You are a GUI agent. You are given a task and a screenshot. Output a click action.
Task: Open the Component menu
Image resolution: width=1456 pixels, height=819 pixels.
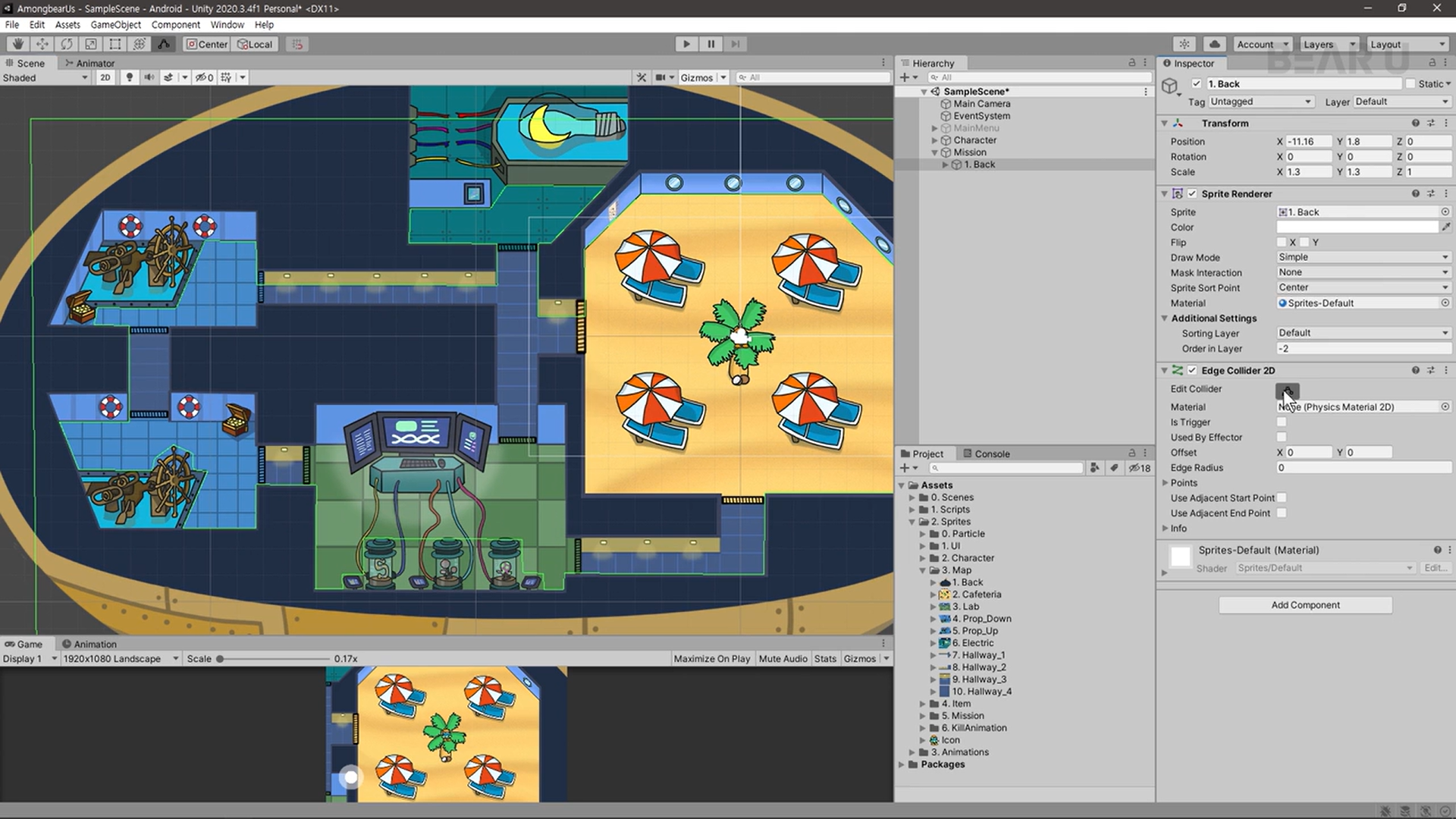tap(175, 24)
